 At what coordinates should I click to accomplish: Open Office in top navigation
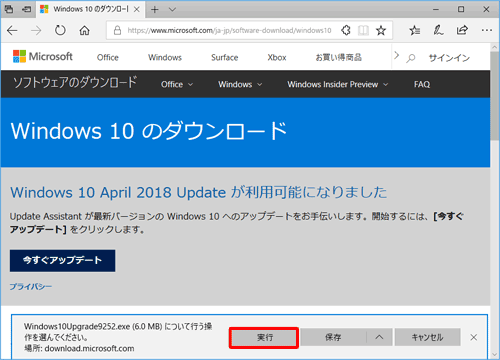(x=108, y=57)
